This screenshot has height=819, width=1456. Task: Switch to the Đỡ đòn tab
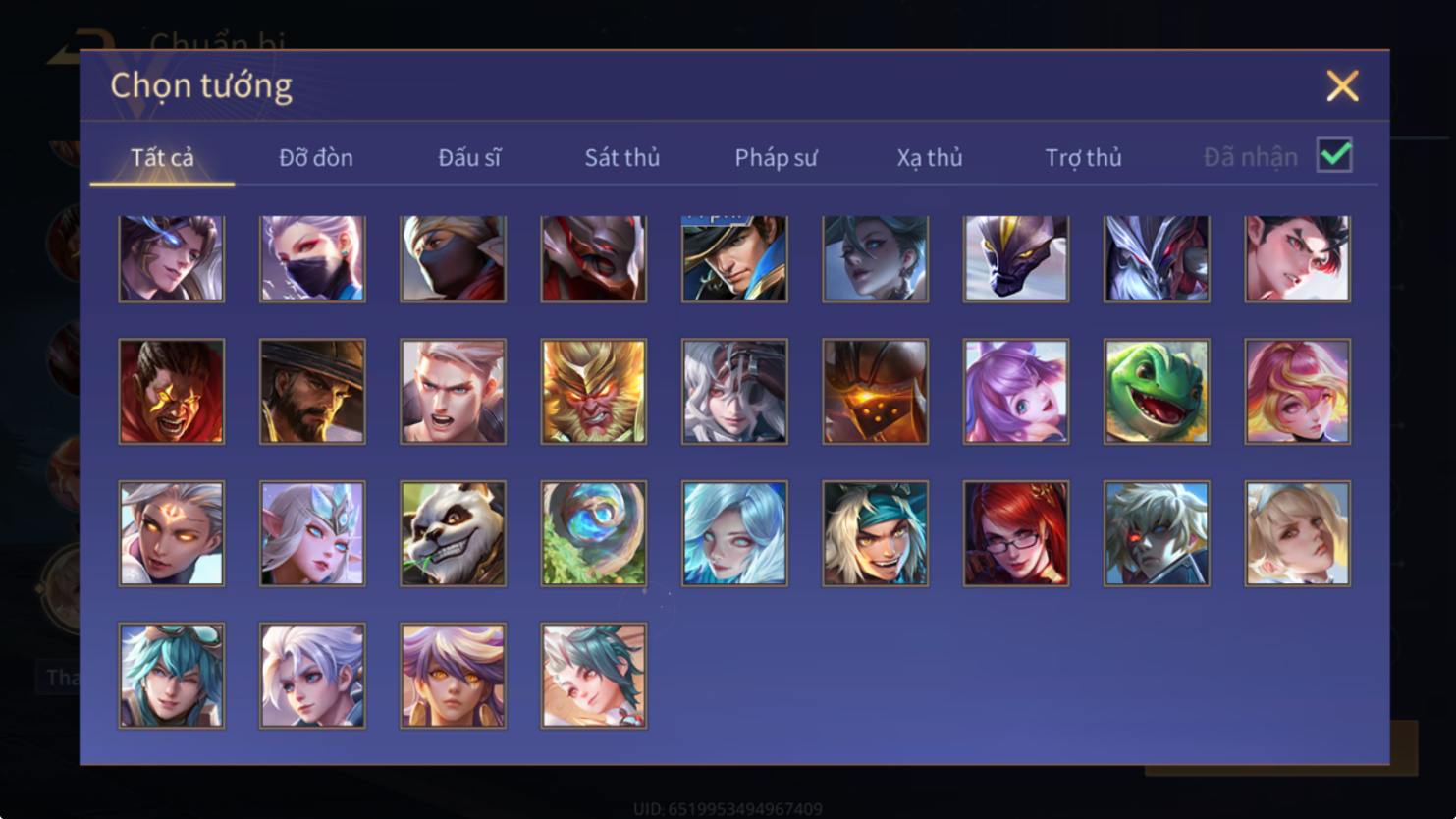click(315, 157)
